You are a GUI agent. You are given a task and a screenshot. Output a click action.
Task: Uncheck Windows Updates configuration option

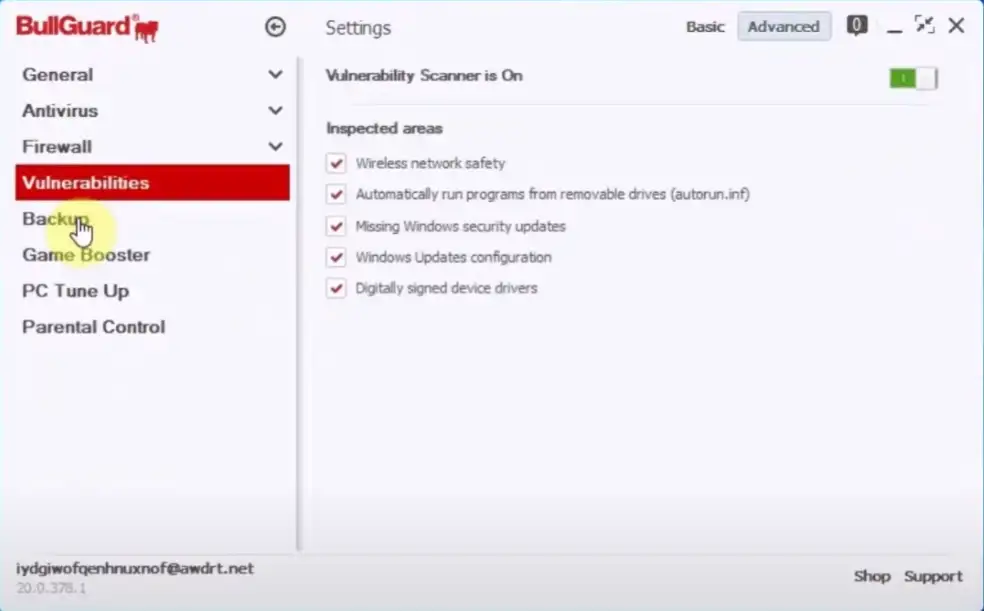[336, 257]
